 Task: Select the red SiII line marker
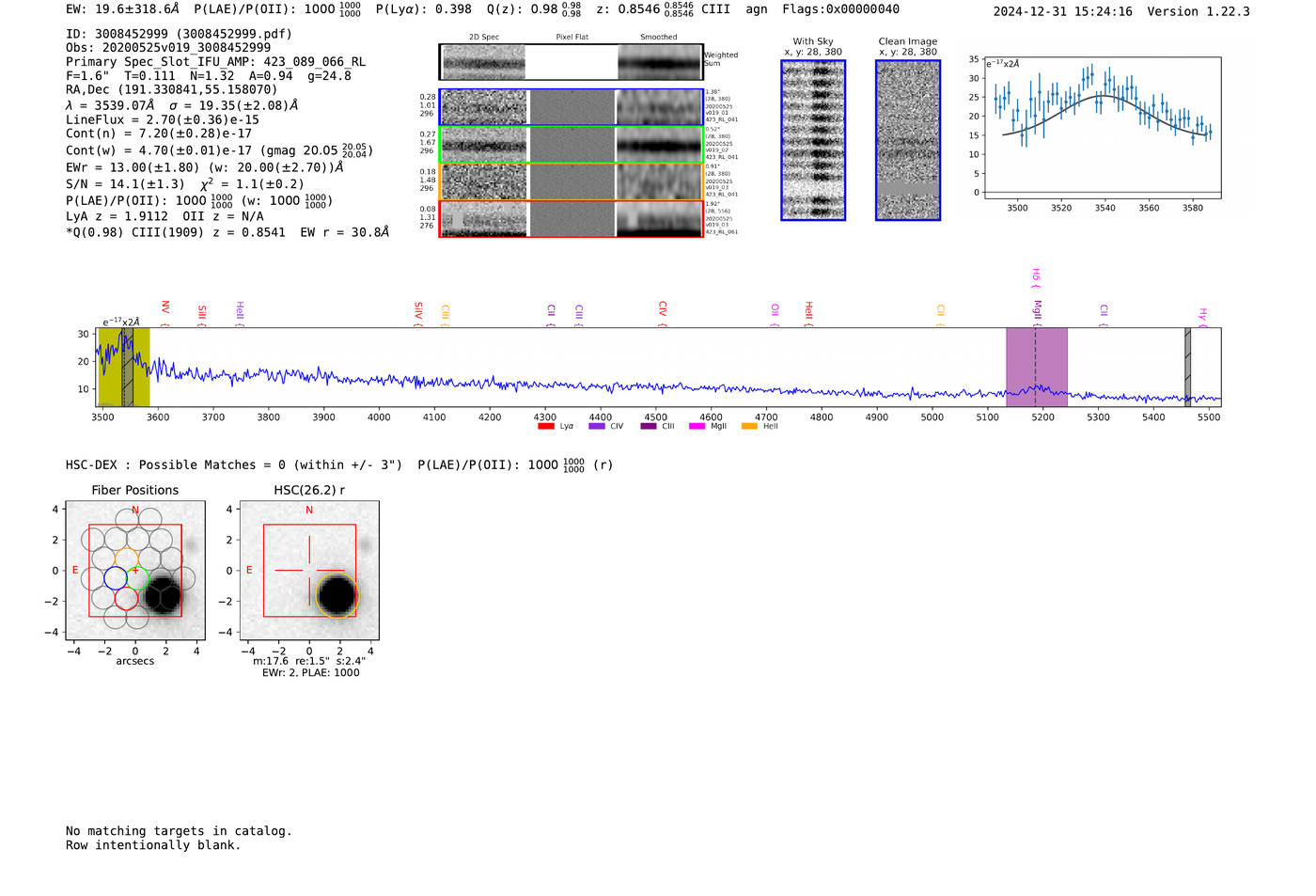pos(202,315)
